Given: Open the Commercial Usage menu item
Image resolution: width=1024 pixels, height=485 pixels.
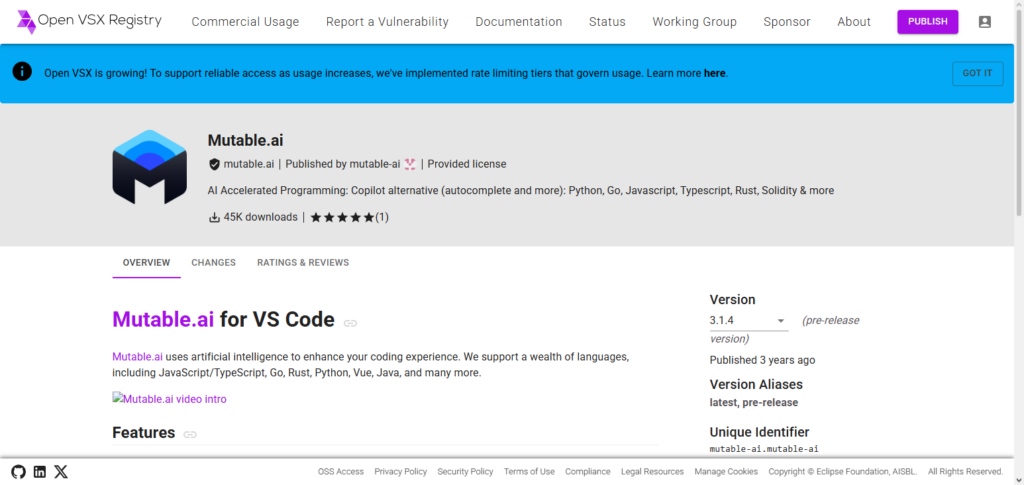Looking at the screenshot, I should coord(245,22).
